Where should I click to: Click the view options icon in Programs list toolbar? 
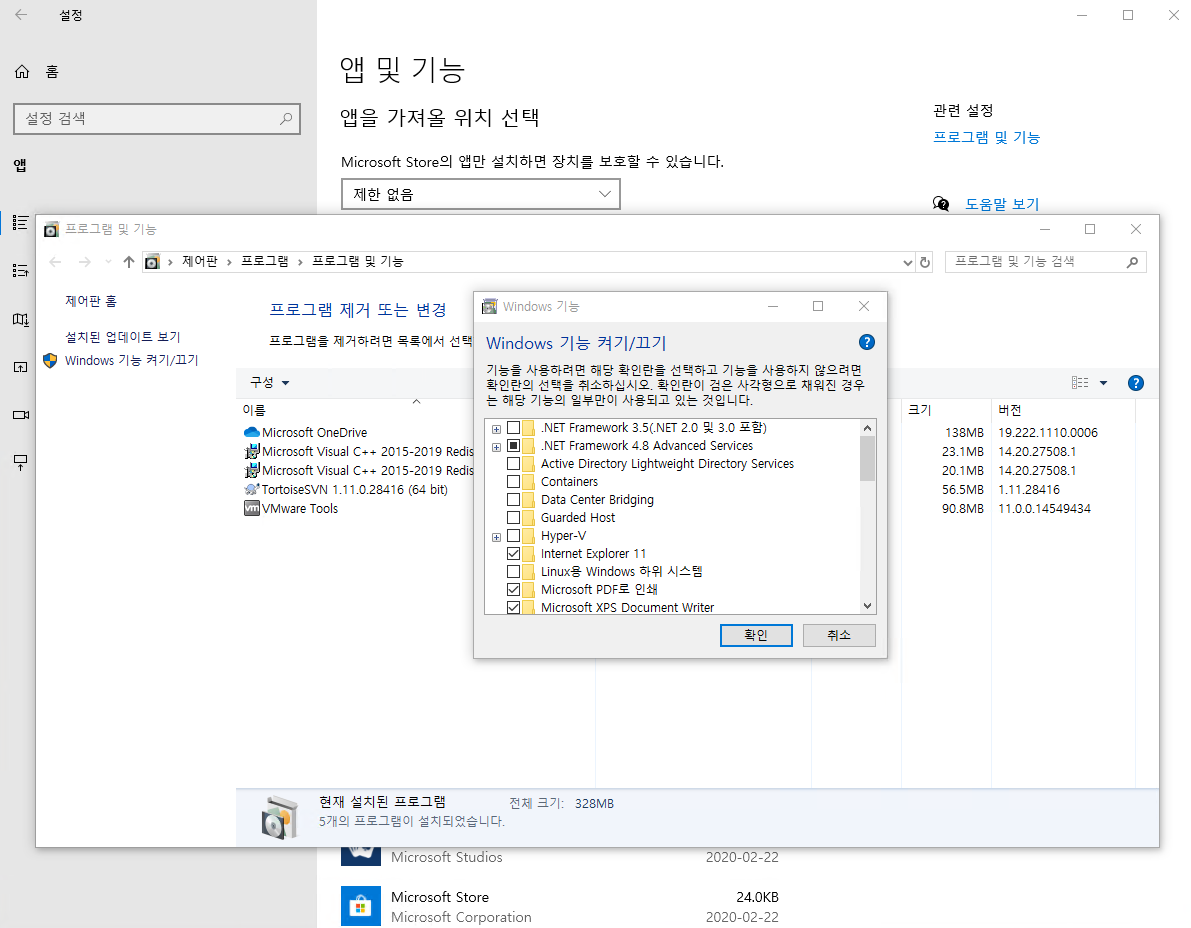coord(1080,383)
